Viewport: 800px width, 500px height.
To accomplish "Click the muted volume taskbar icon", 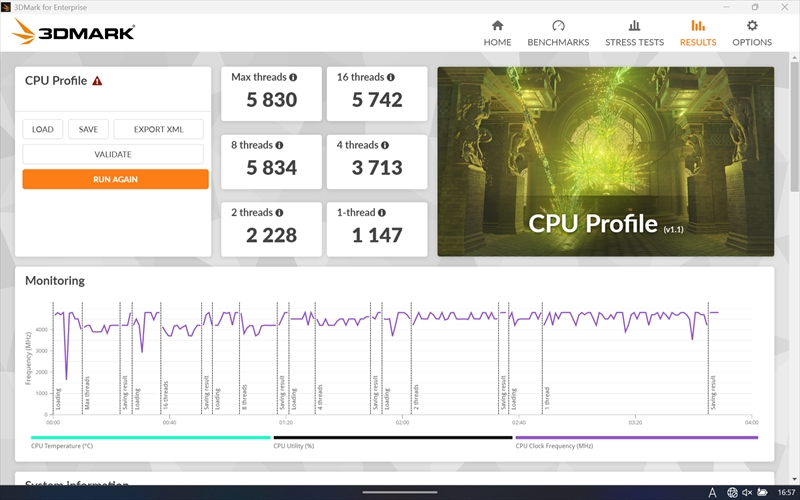I will tap(747, 492).
